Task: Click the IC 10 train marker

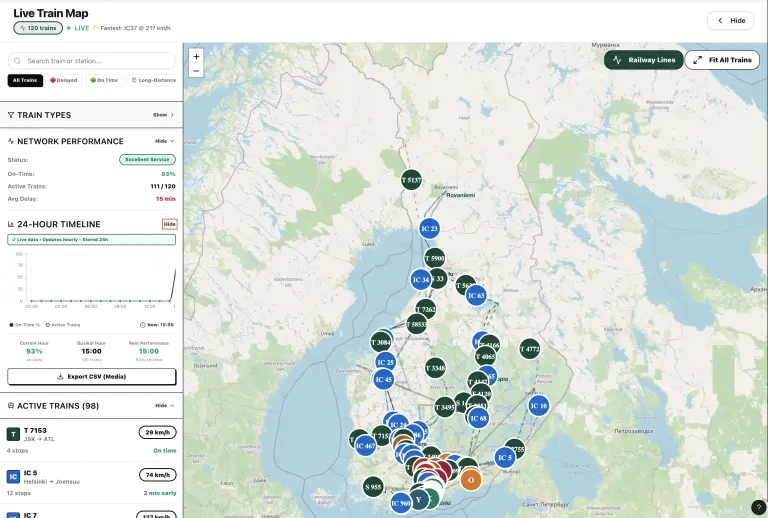Action: click(538, 406)
